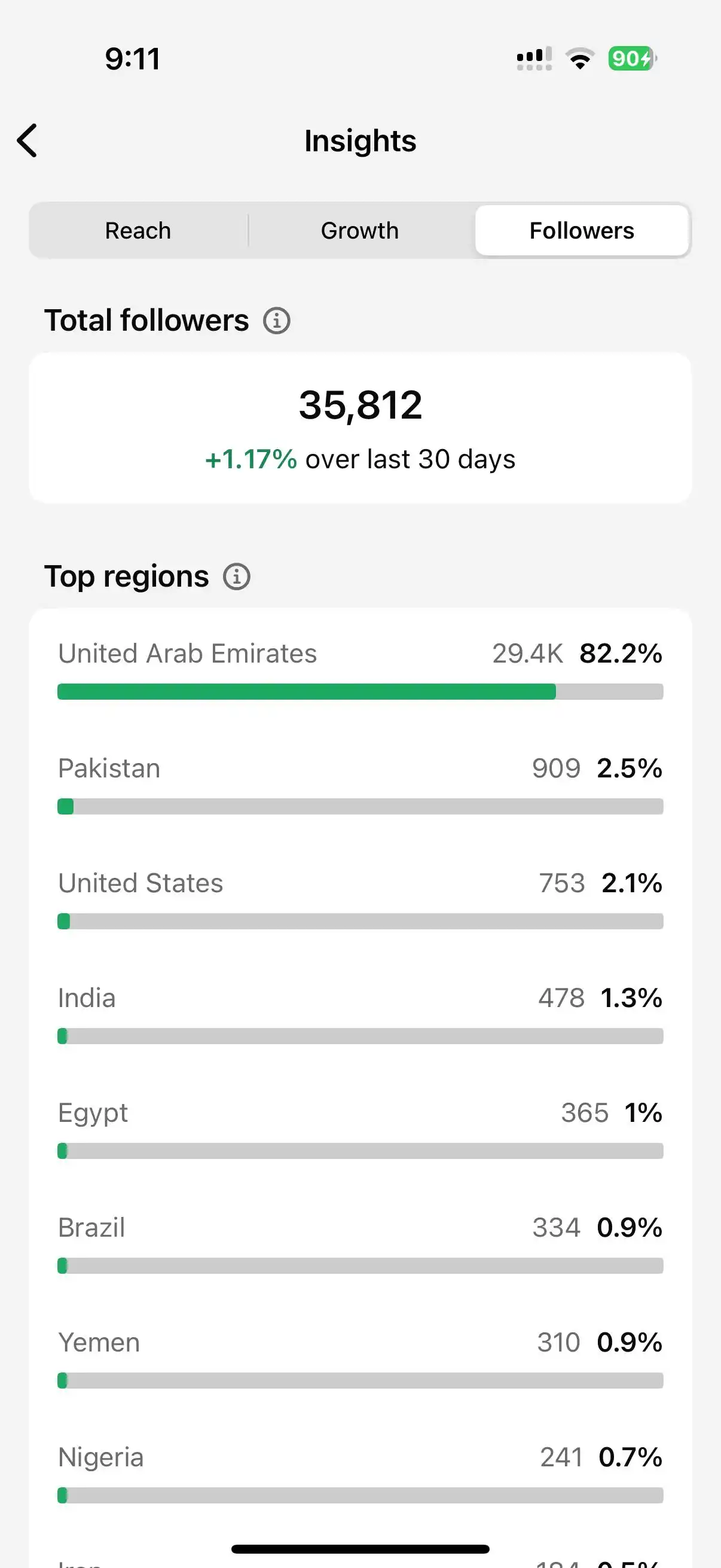This screenshot has width=721, height=1568.
Task: Tap the cellular signal icon
Action: tap(534, 59)
